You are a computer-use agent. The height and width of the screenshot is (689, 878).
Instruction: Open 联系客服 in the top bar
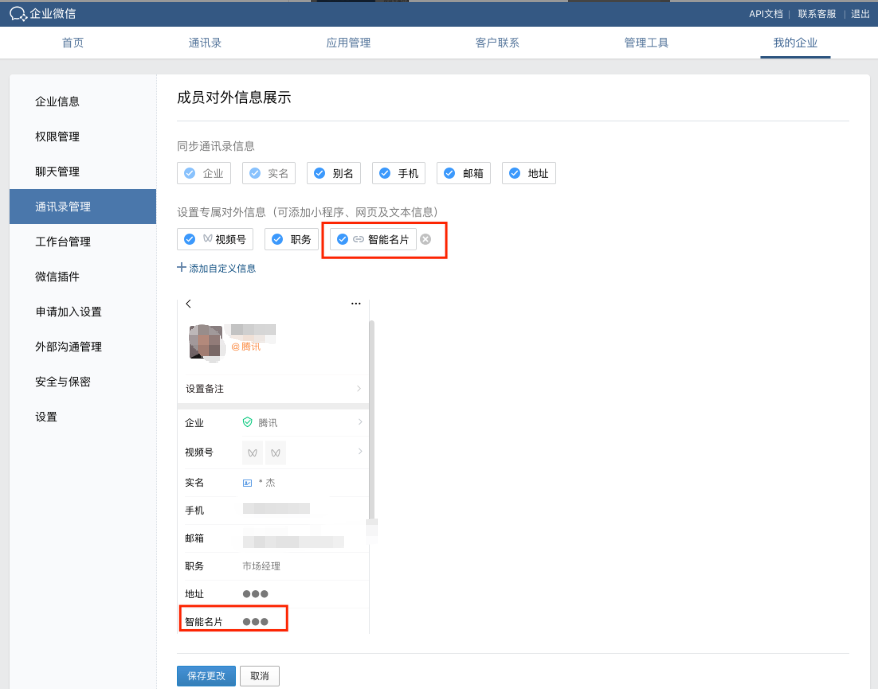pos(816,14)
